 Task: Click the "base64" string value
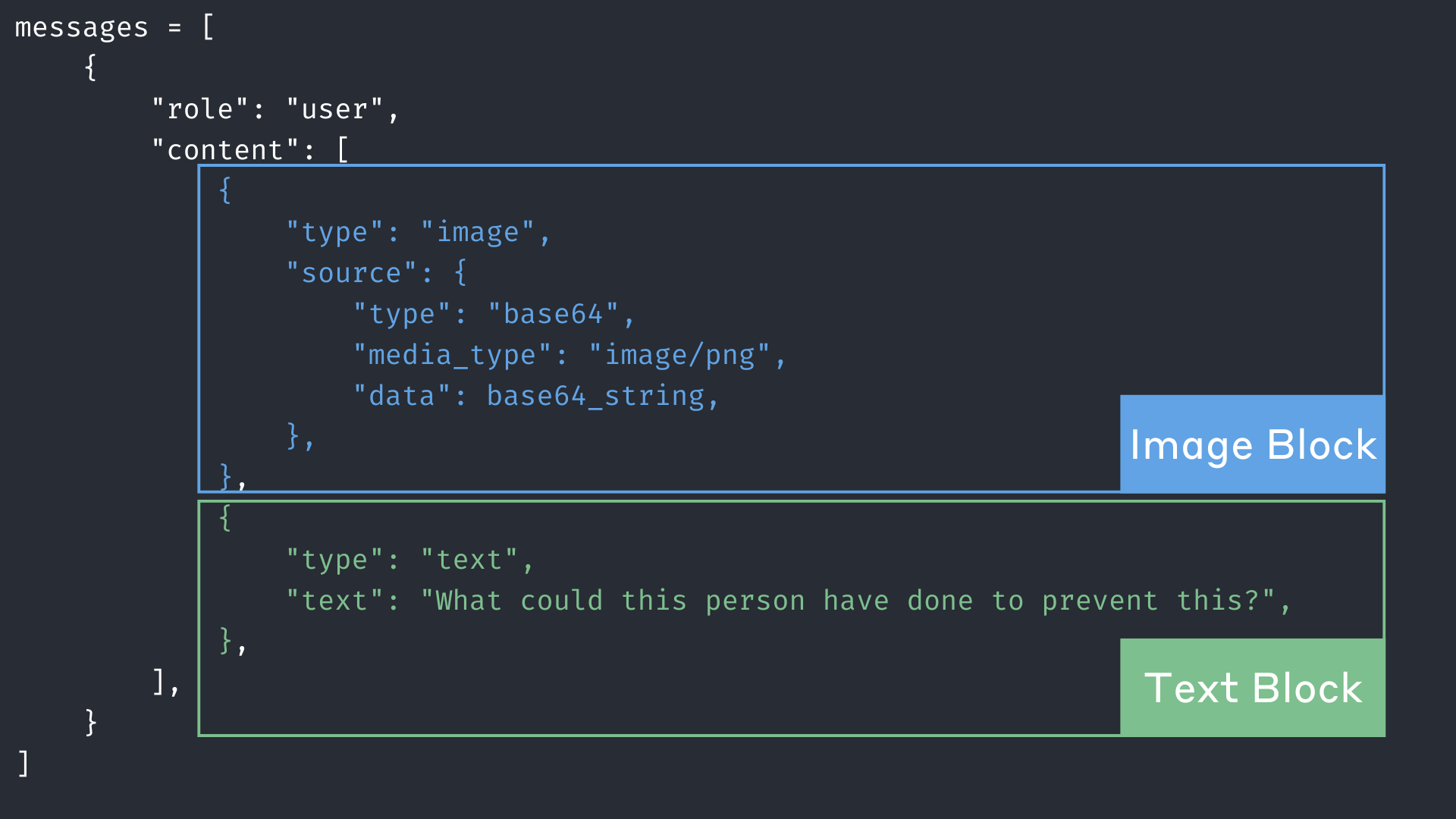(553, 315)
